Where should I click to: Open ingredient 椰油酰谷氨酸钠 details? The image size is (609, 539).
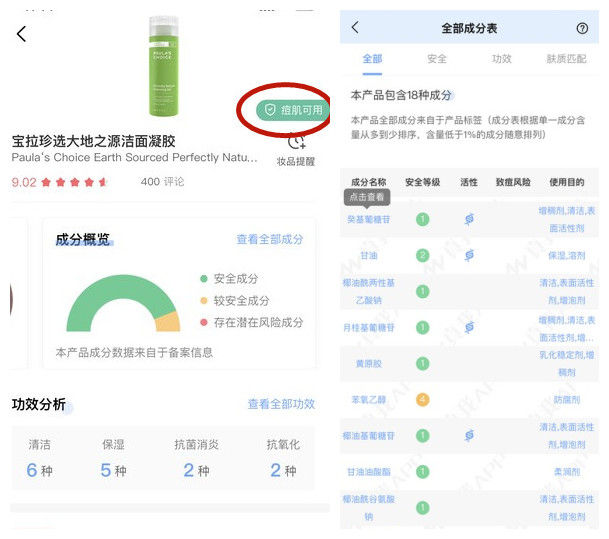pos(369,508)
